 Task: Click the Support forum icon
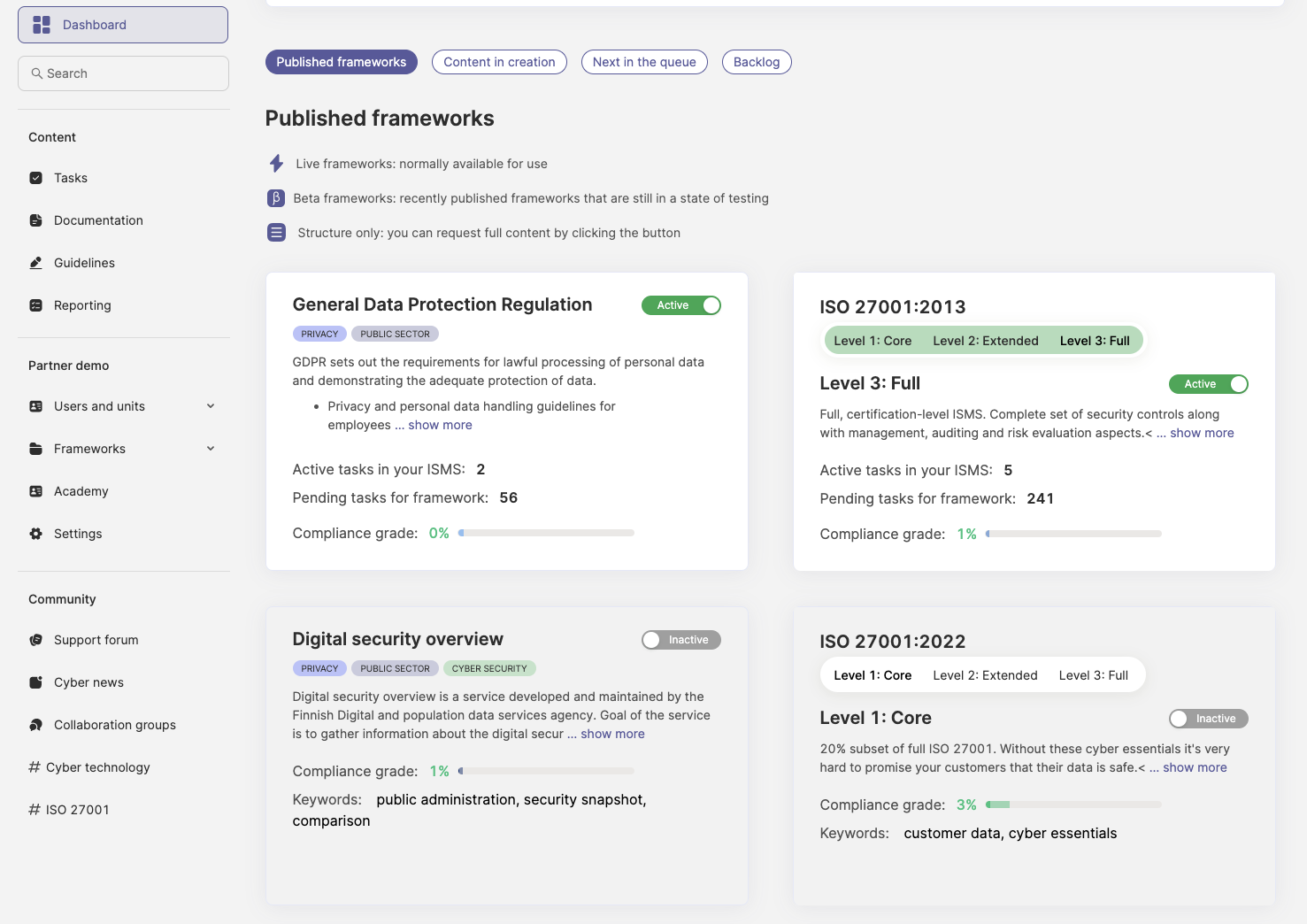36,640
